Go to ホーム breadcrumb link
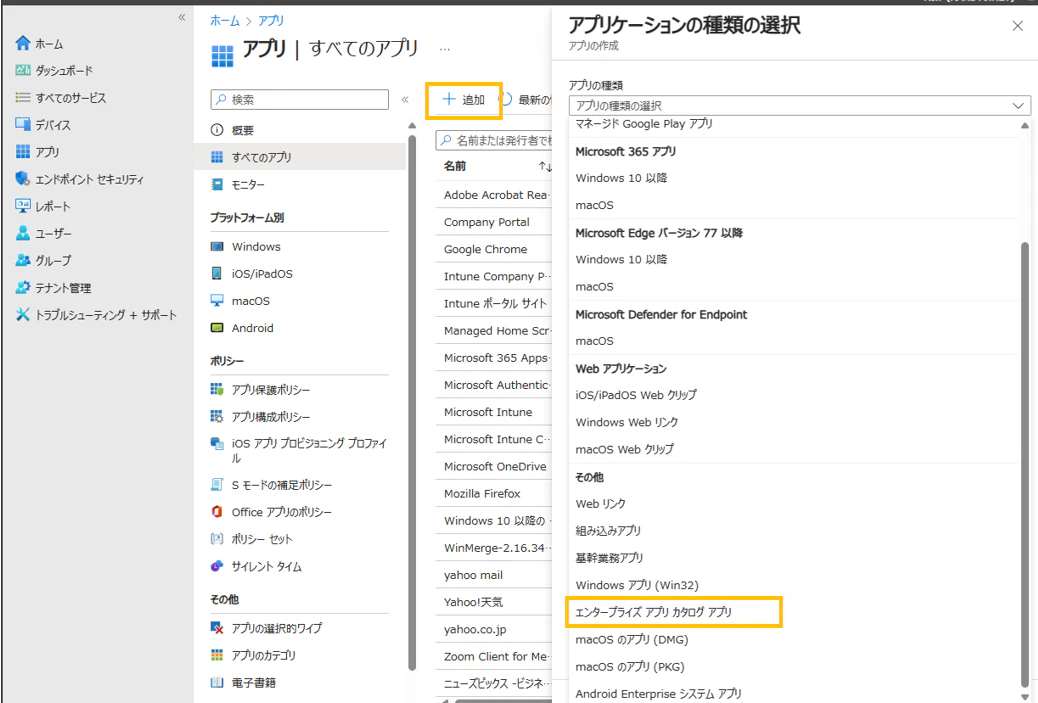The width and height of the screenshot is (1038, 703). (224, 21)
